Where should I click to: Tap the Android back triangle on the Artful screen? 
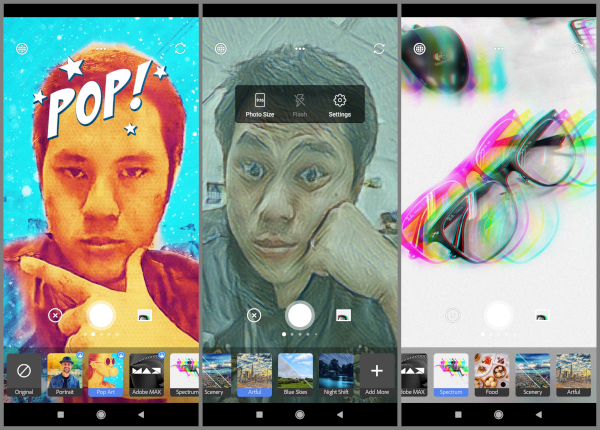tap(340, 414)
